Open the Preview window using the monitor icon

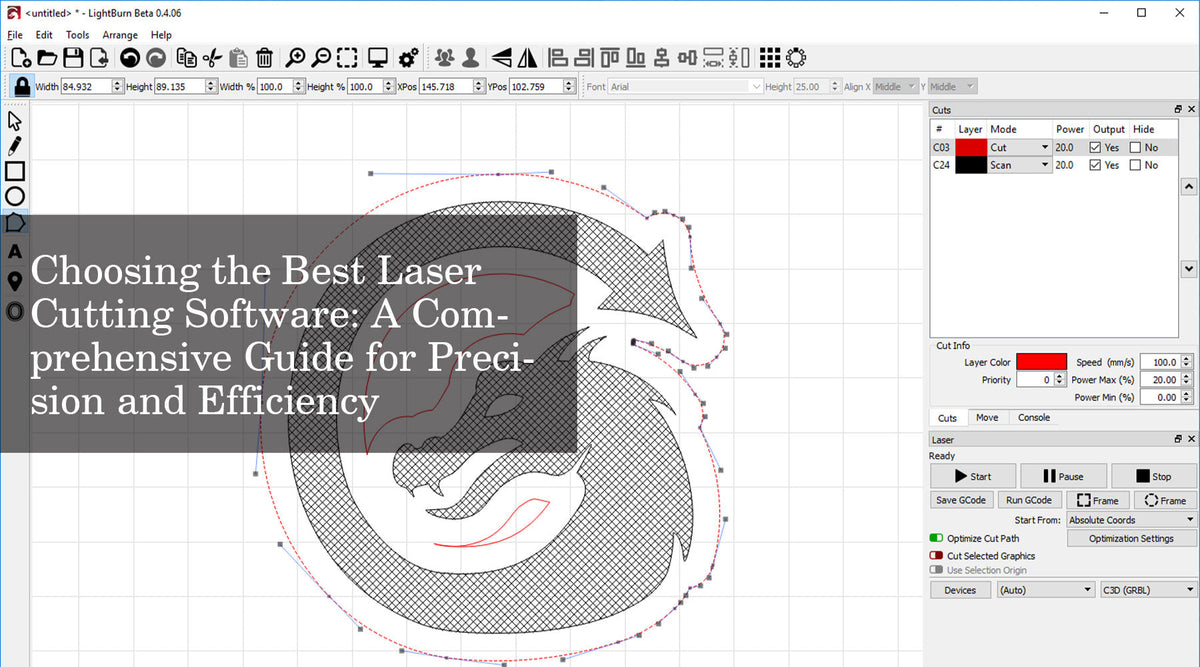tap(378, 57)
